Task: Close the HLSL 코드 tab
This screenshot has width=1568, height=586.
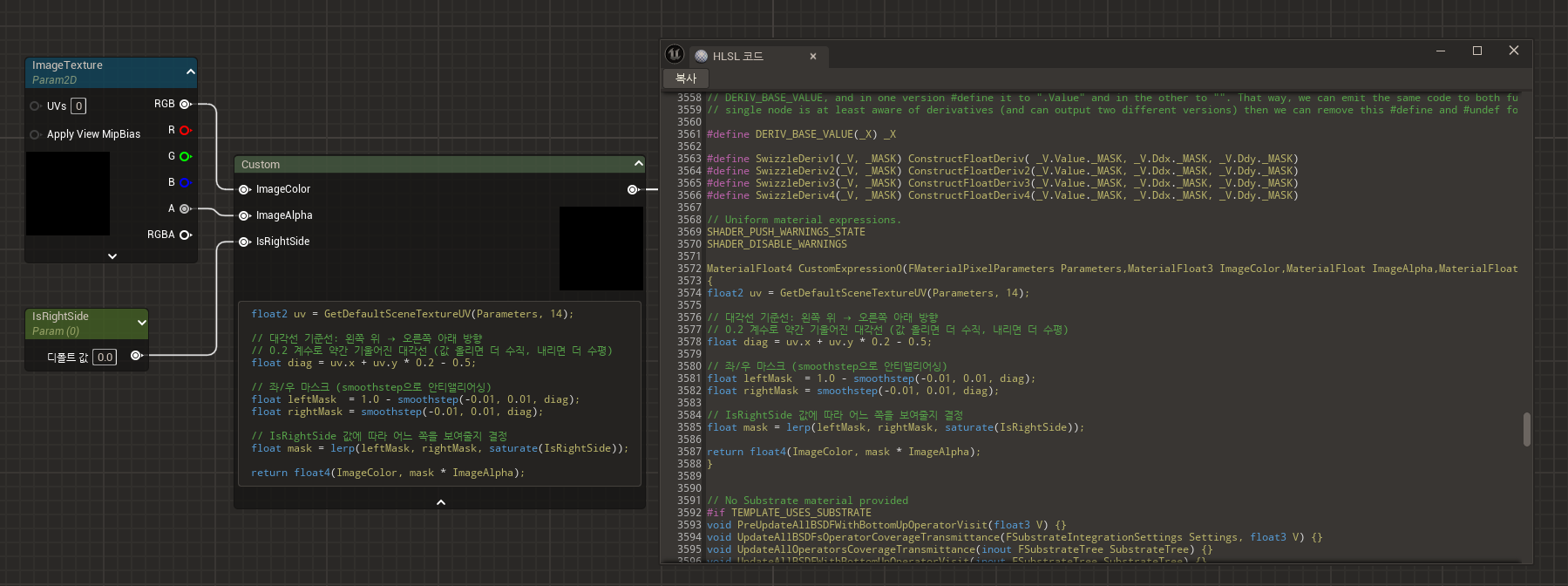Action: pos(813,57)
